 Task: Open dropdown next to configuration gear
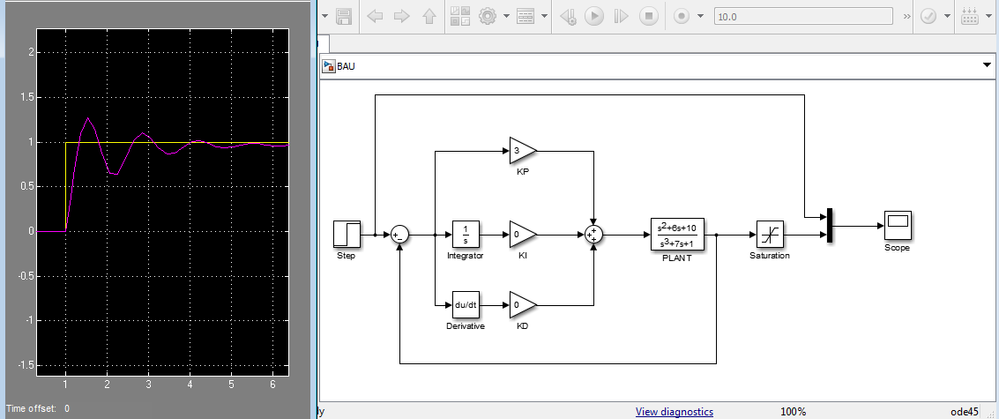(x=506, y=16)
